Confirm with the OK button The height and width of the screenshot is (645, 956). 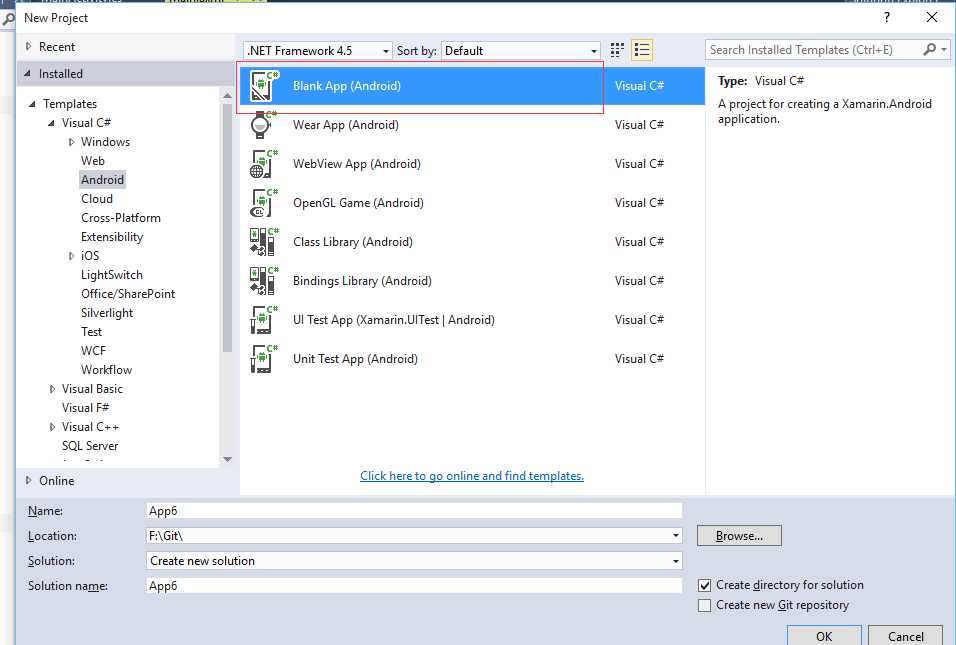824,635
